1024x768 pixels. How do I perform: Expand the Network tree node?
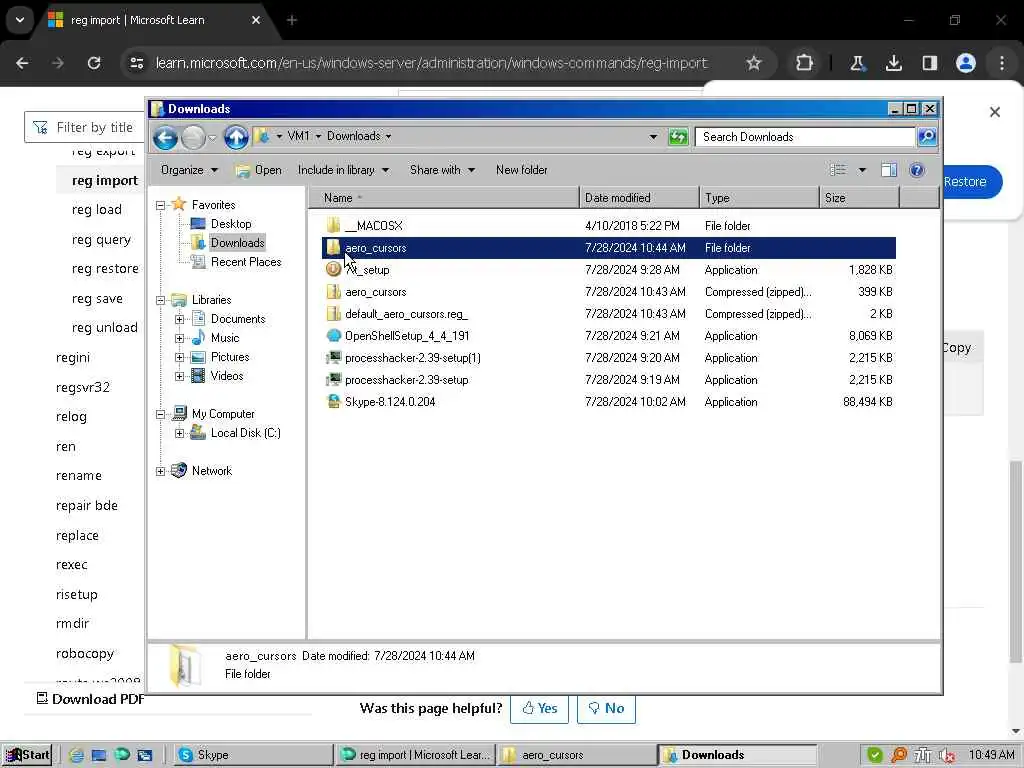161,471
